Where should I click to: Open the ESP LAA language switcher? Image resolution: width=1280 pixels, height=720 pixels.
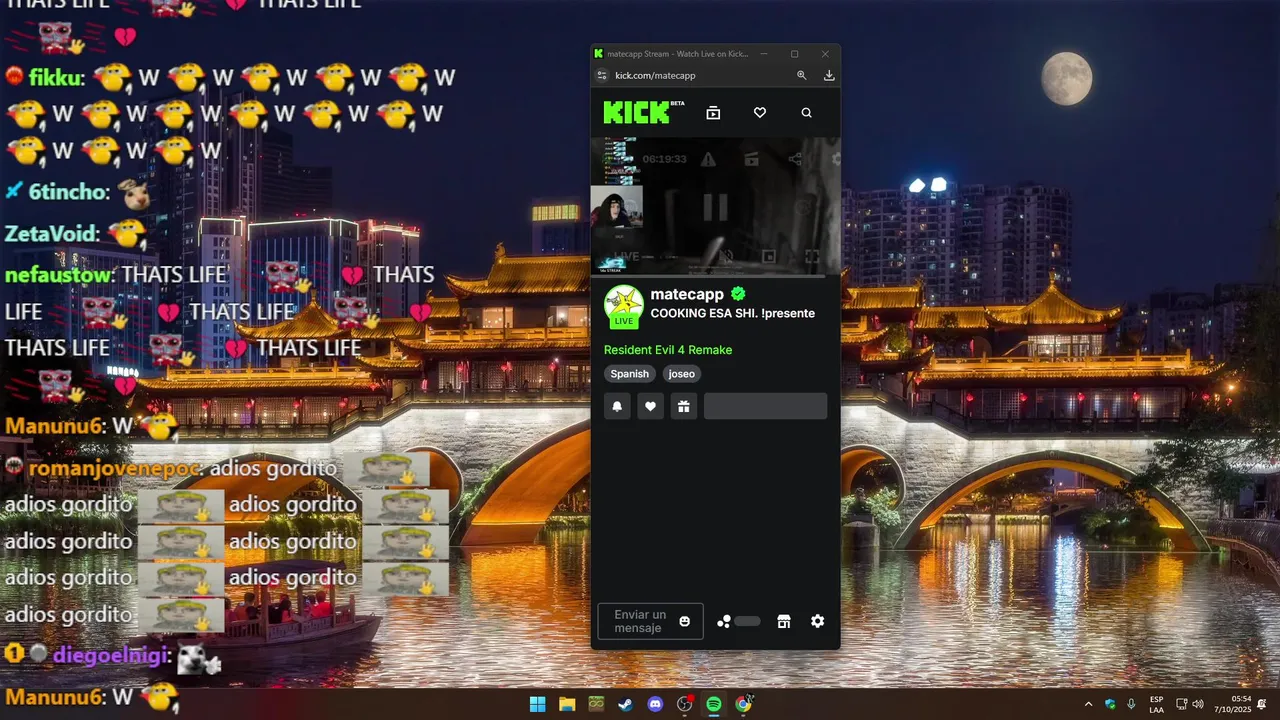1156,704
